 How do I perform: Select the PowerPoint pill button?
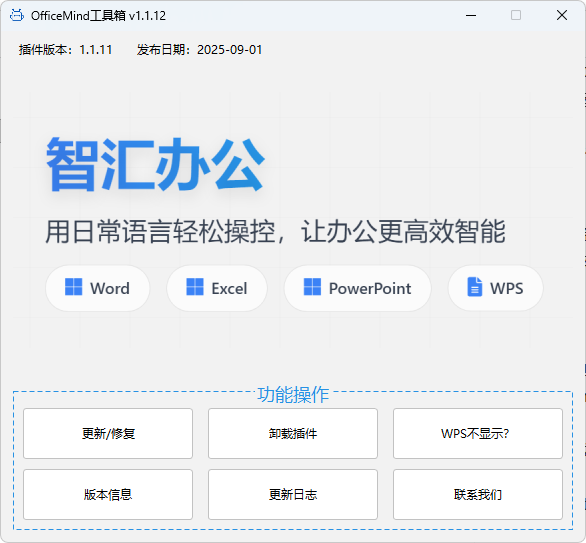[358, 288]
